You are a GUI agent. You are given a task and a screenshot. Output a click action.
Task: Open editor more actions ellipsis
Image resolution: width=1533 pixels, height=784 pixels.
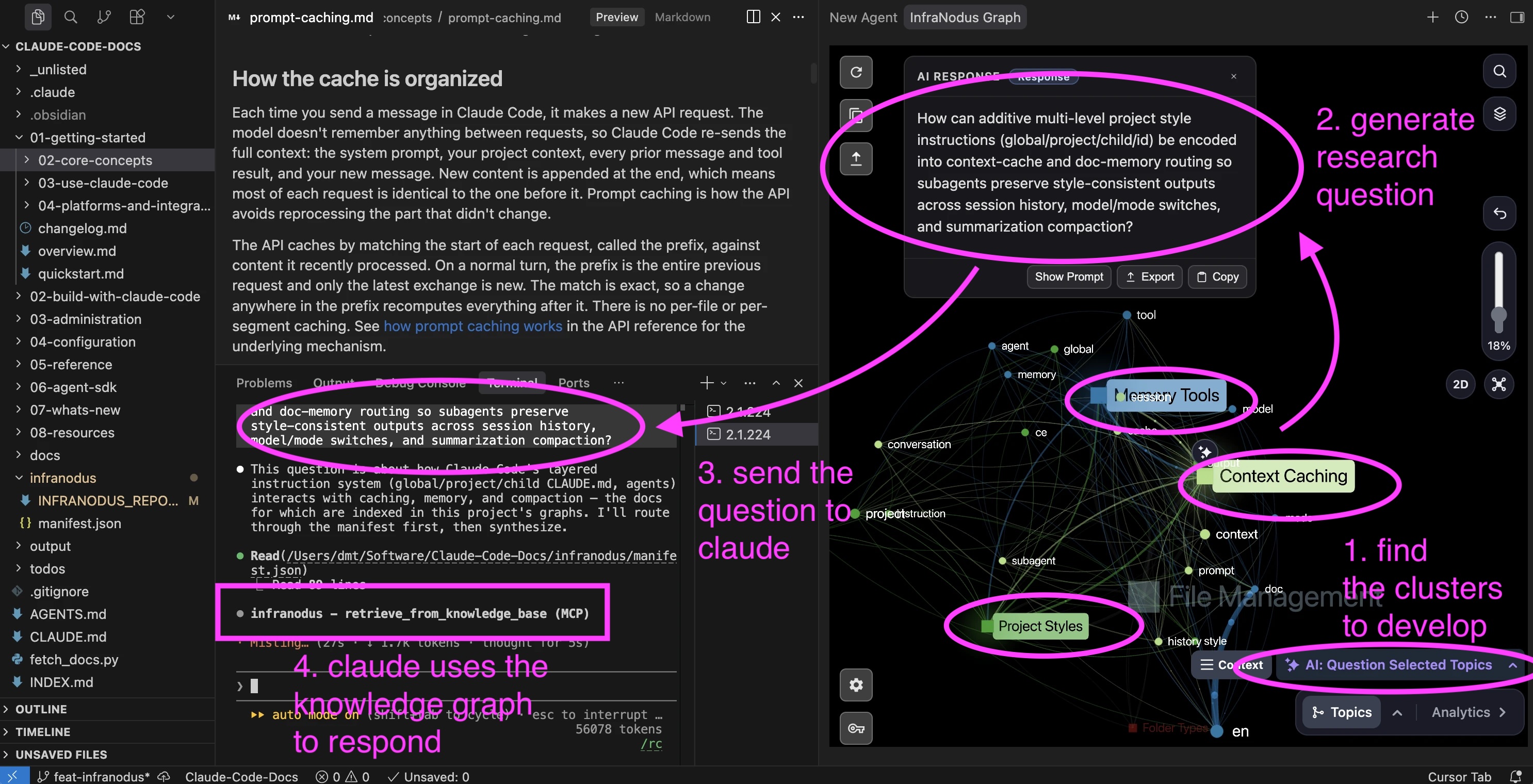pyautogui.click(x=798, y=17)
